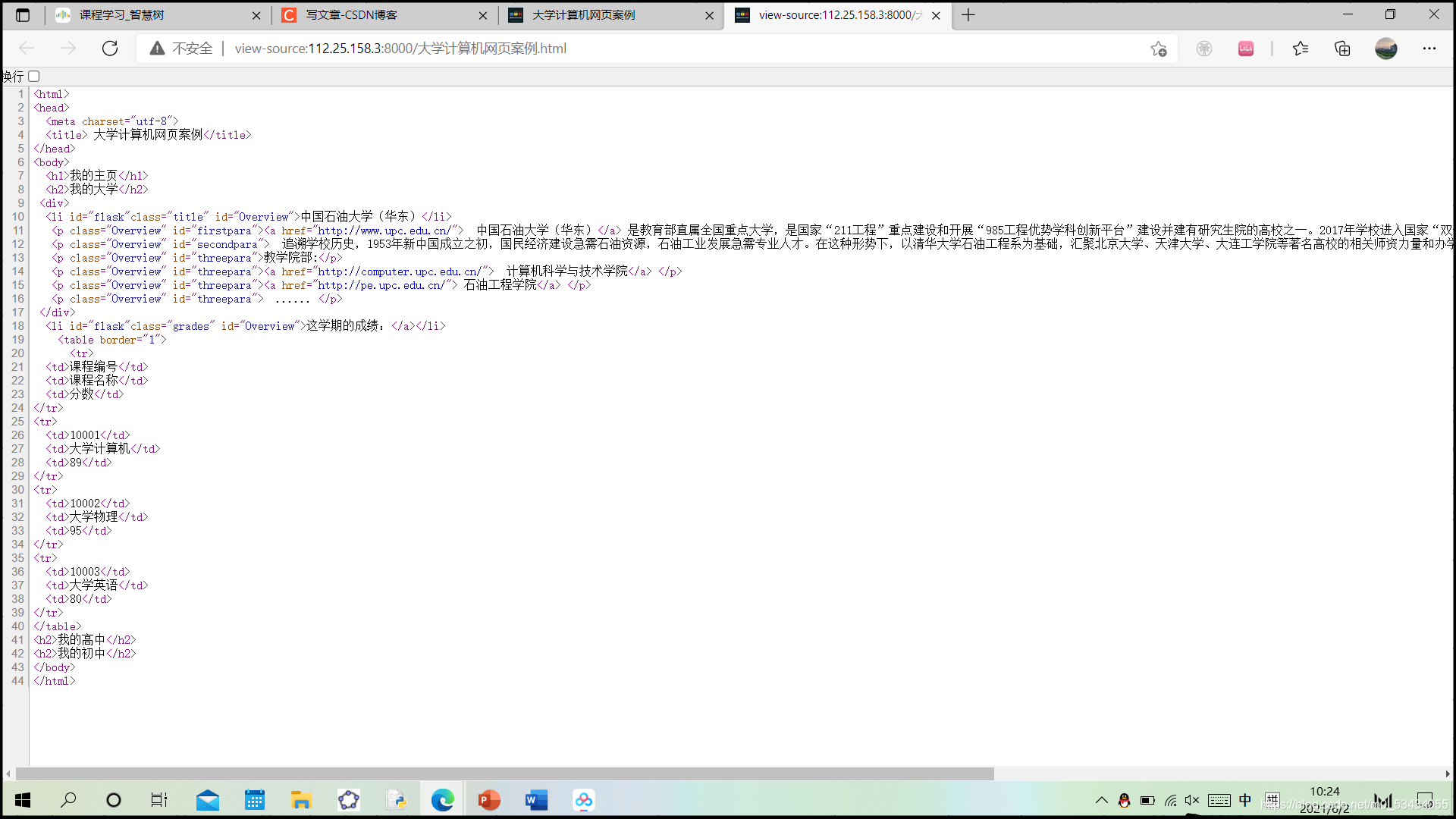The height and width of the screenshot is (819, 1456).
Task: Click the horizontal scrollbar at the bottom
Action: tap(504, 773)
